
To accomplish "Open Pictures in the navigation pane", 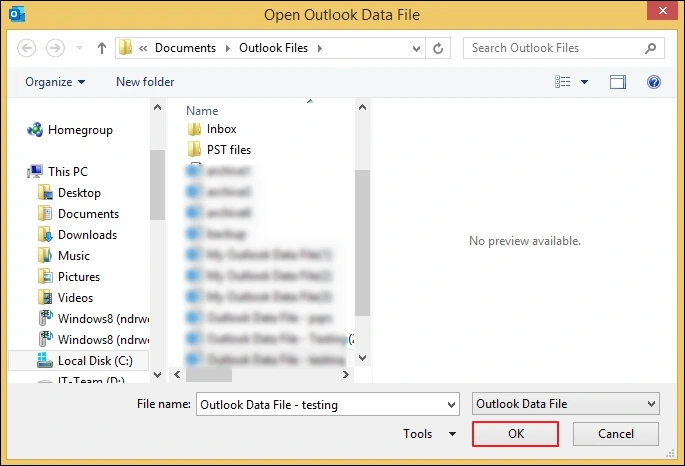I will click(x=79, y=276).
